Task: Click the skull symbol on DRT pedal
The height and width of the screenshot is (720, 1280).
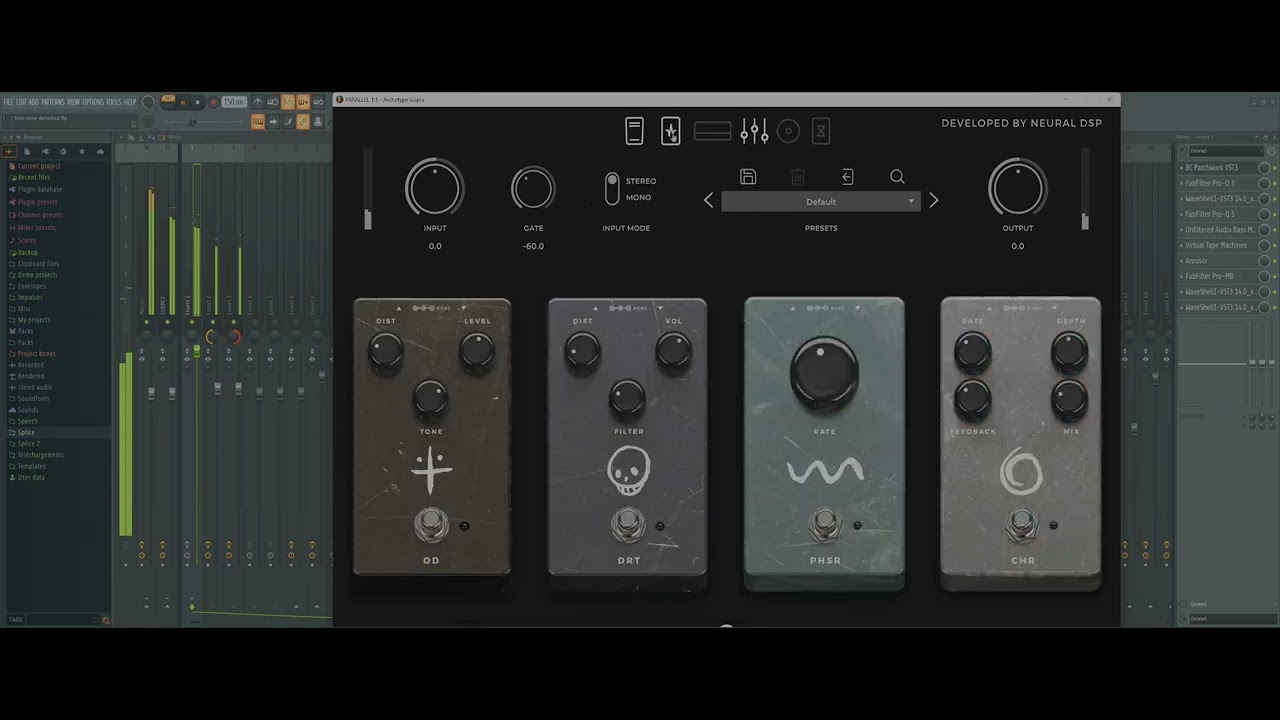Action: 628,470
